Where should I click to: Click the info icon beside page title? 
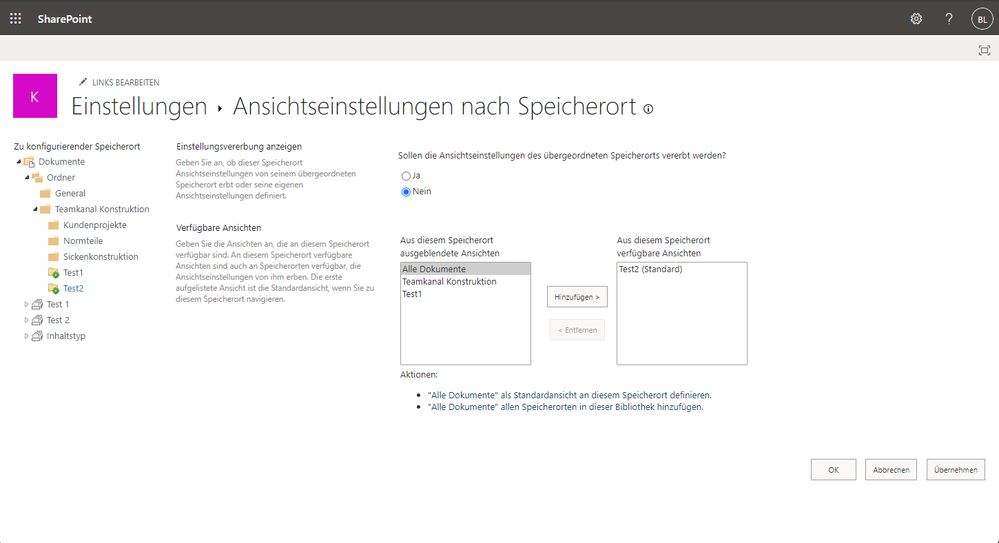[x=648, y=109]
